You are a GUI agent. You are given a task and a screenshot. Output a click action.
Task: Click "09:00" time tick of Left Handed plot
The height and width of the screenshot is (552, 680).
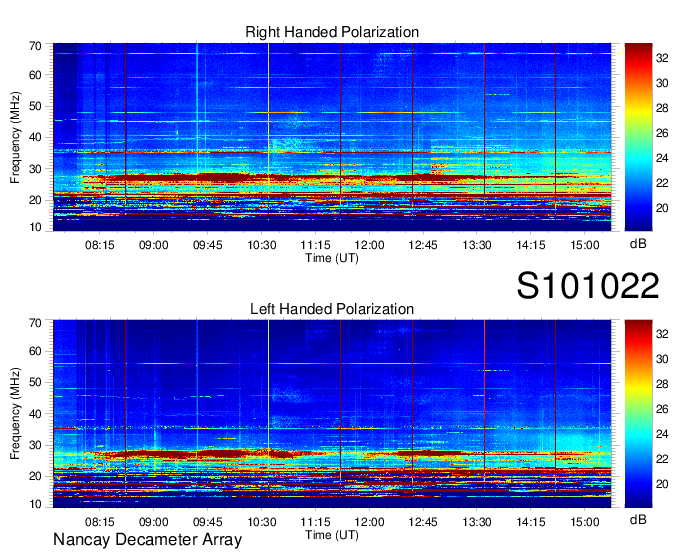click(x=154, y=522)
